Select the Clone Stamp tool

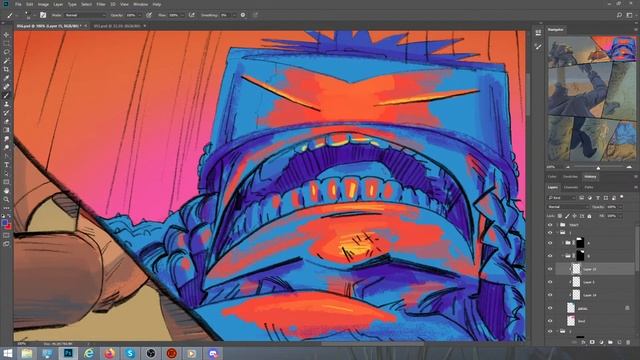(6, 104)
